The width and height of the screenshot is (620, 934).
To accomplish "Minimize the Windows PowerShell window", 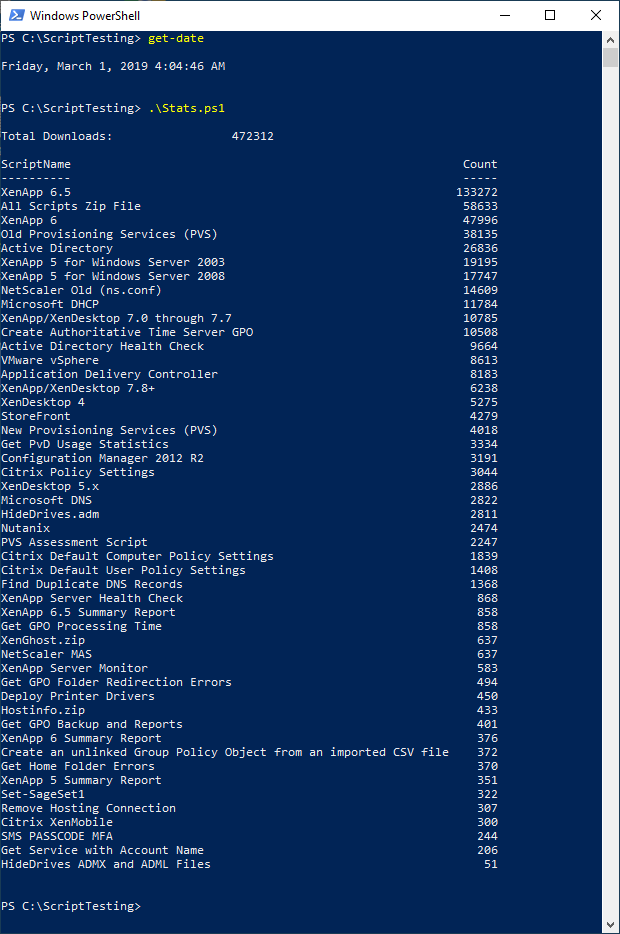I will [504, 15].
